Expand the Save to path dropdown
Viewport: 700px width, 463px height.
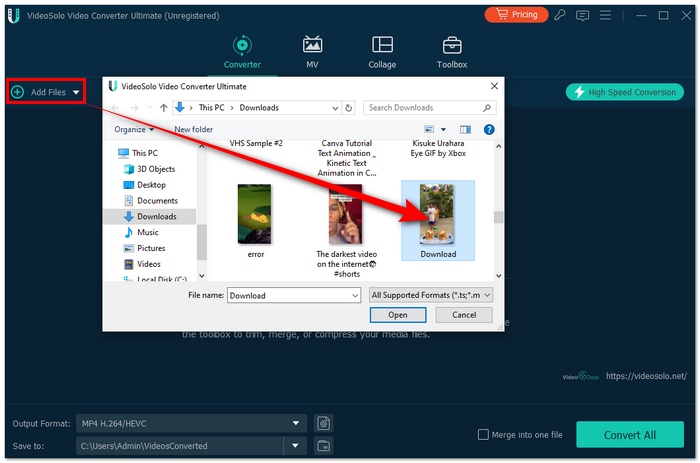click(x=295, y=446)
